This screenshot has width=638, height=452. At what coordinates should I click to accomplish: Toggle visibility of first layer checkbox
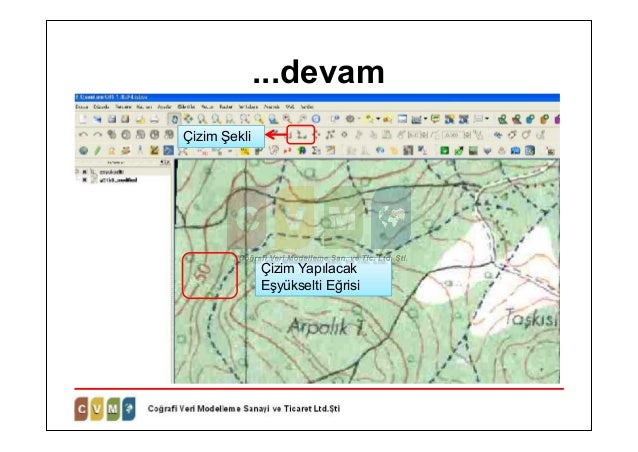pyautogui.click(x=85, y=172)
